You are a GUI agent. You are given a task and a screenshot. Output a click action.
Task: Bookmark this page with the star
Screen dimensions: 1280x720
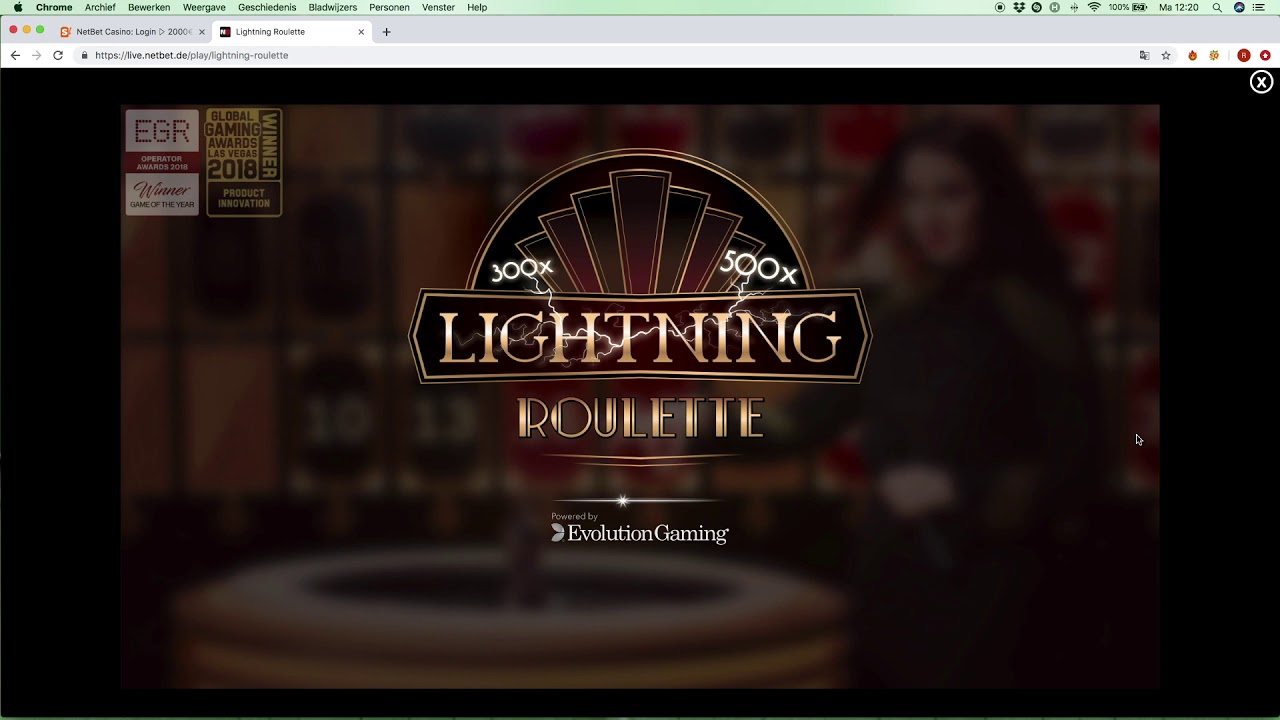1166,55
